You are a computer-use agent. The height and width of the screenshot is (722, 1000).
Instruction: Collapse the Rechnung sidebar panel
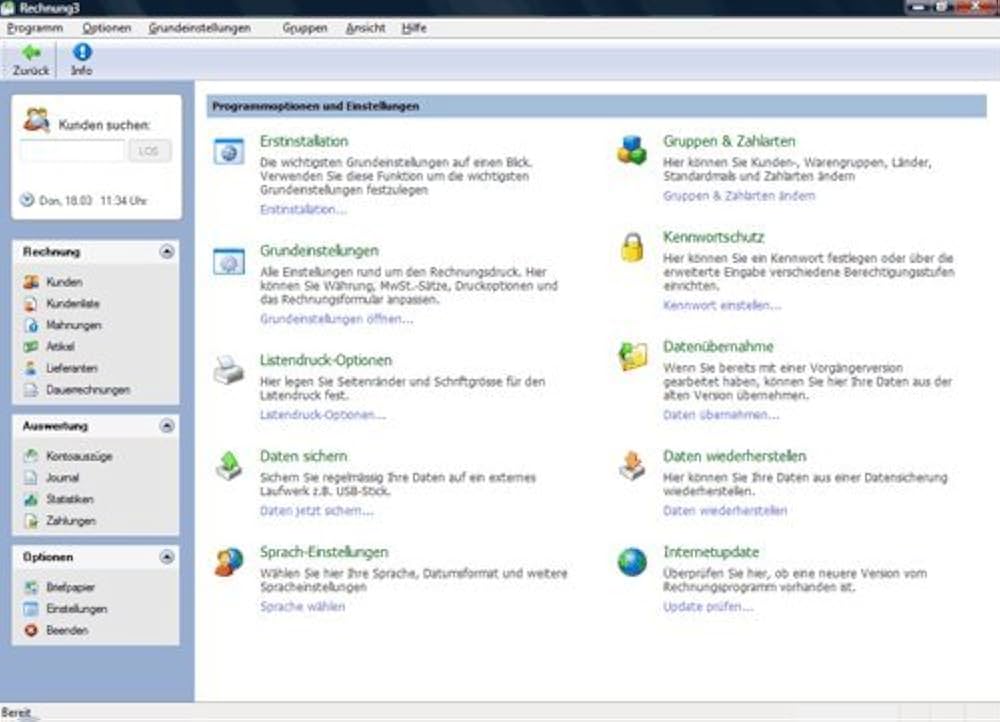pyautogui.click(x=166, y=251)
